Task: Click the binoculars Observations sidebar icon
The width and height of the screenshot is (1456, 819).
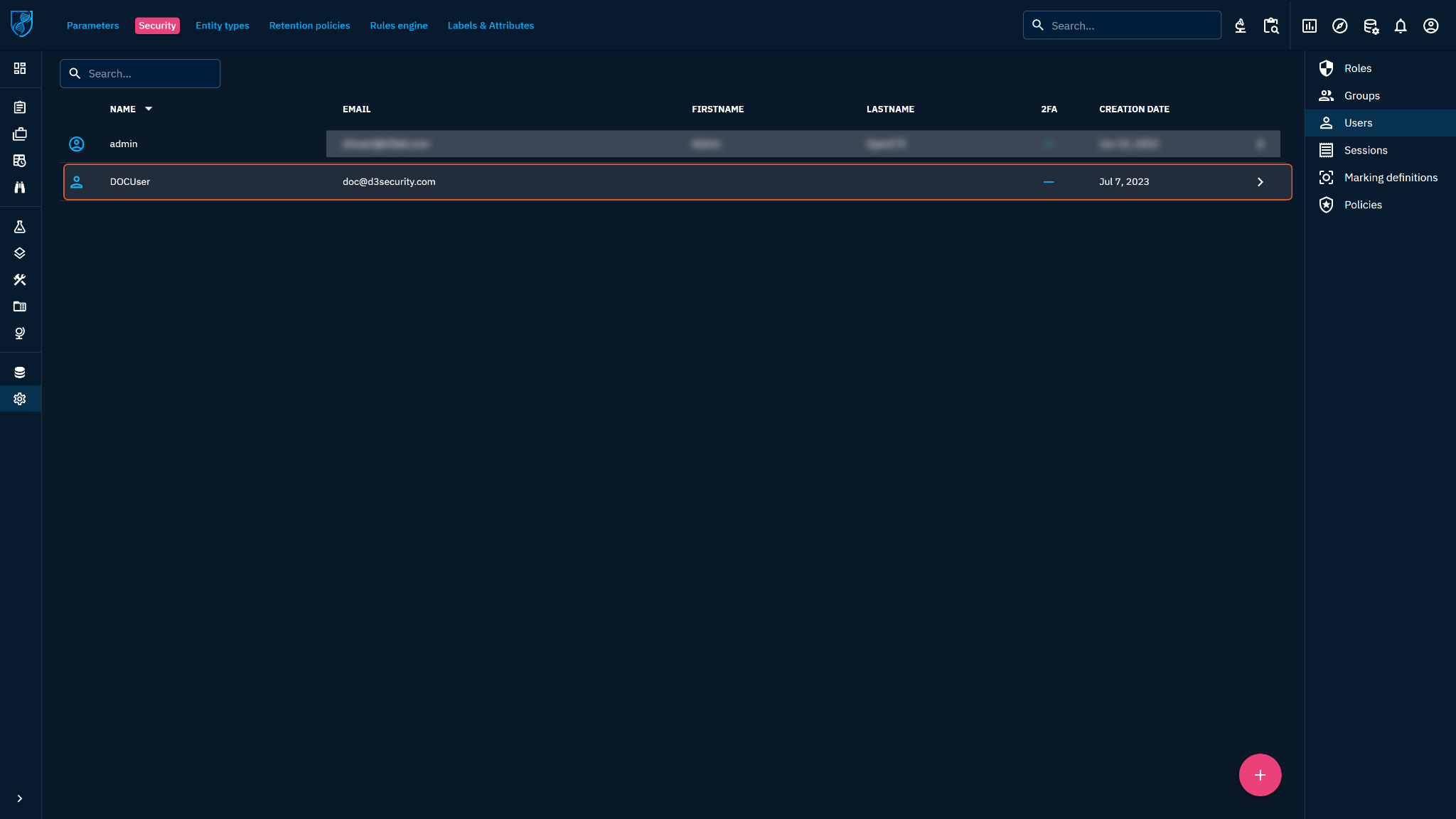Action: pyautogui.click(x=20, y=187)
